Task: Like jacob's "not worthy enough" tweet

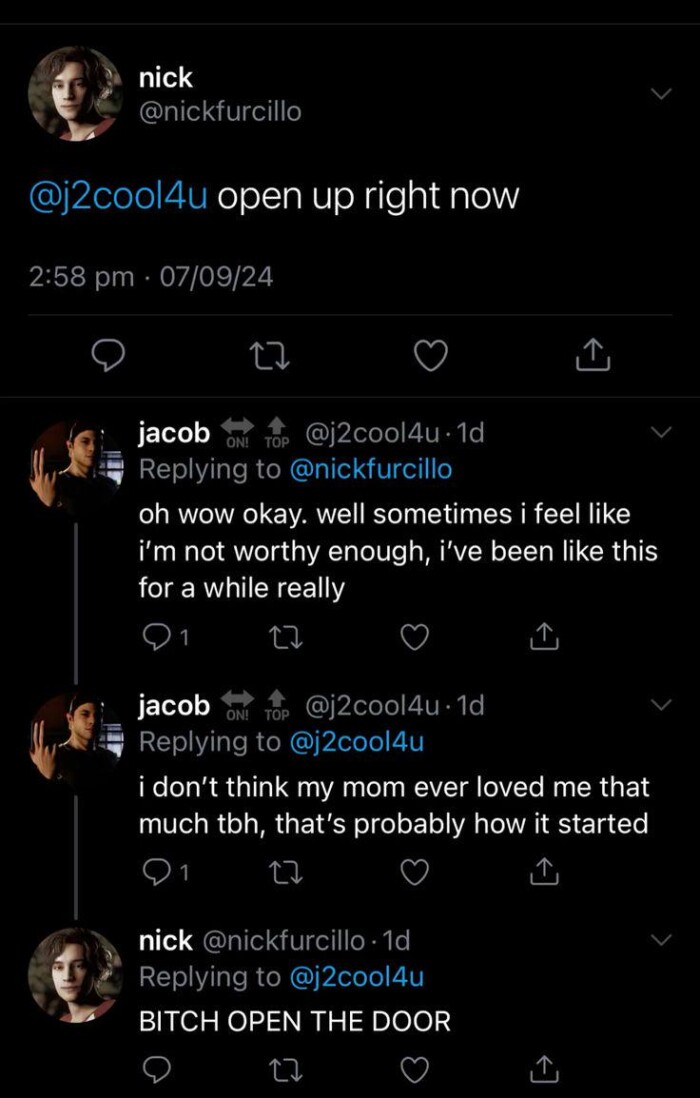Action: point(415,635)
